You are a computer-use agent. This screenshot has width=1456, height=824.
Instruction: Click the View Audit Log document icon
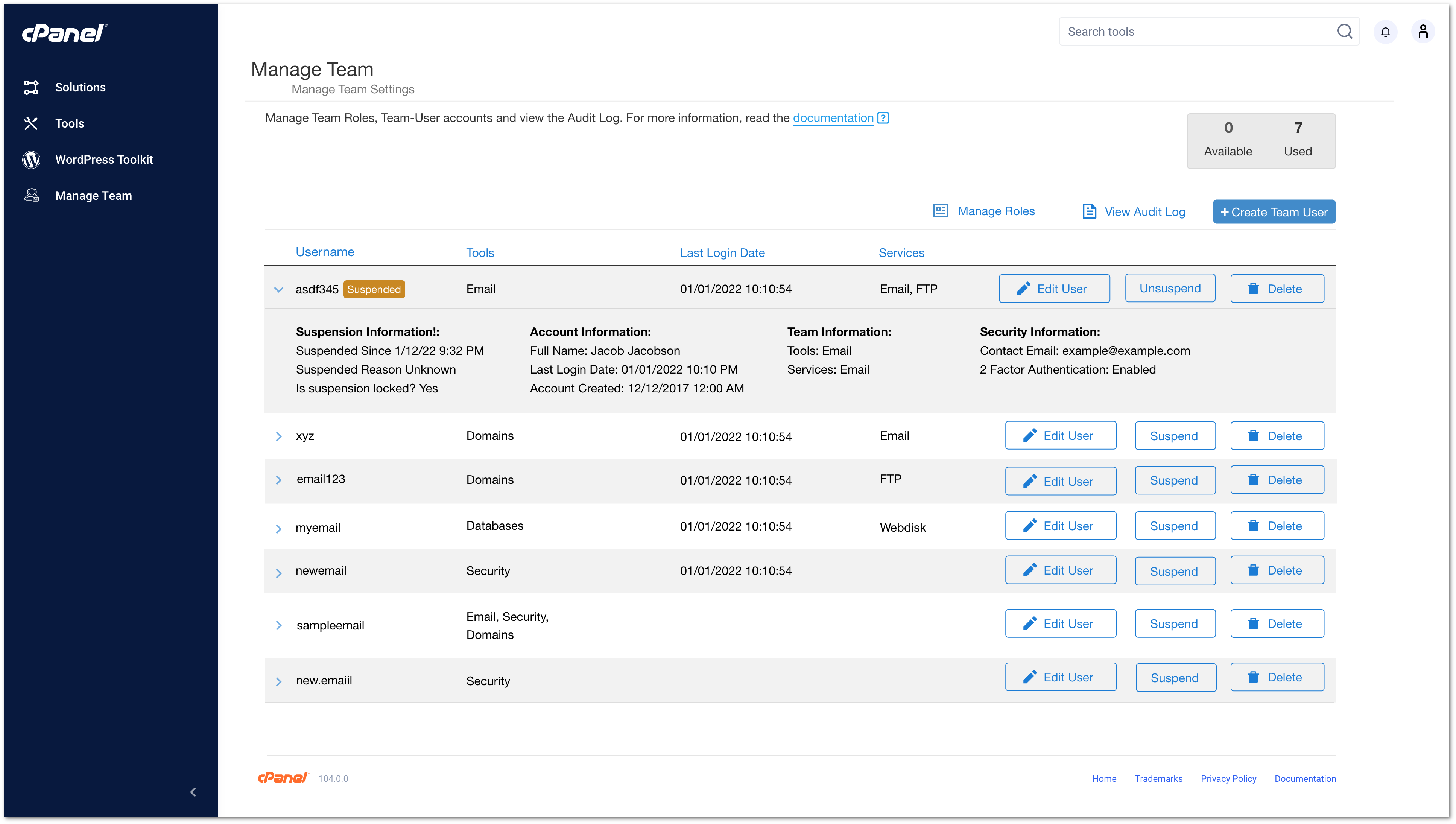tap(1089, 211)
